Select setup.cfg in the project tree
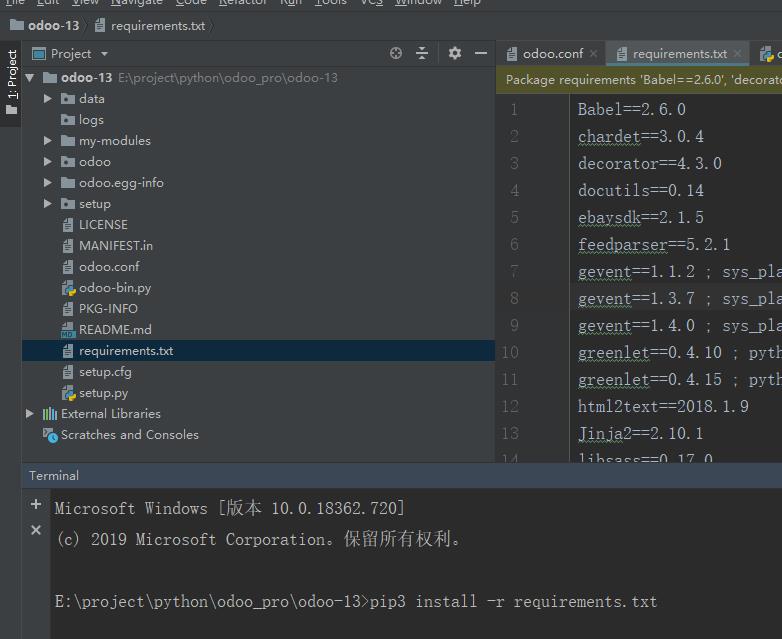782x639 pixels. coord(258,372)
